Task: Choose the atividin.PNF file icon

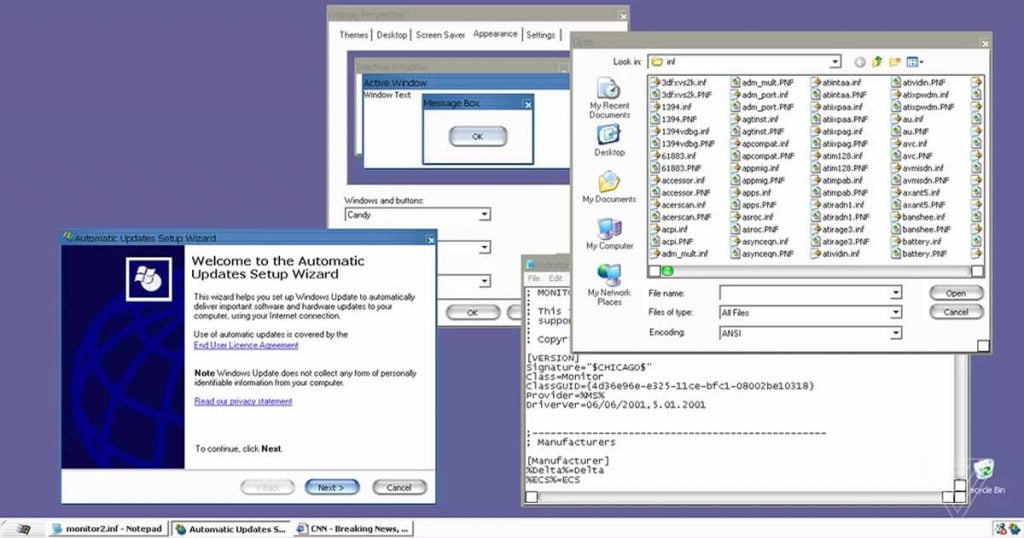Action: 897,82
